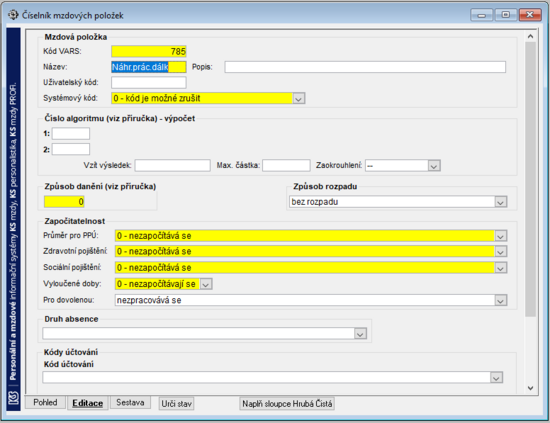550x423 pixels.
Task: Expand the Průměr pro PPÚ dropdown
Action: pos(501,236)
